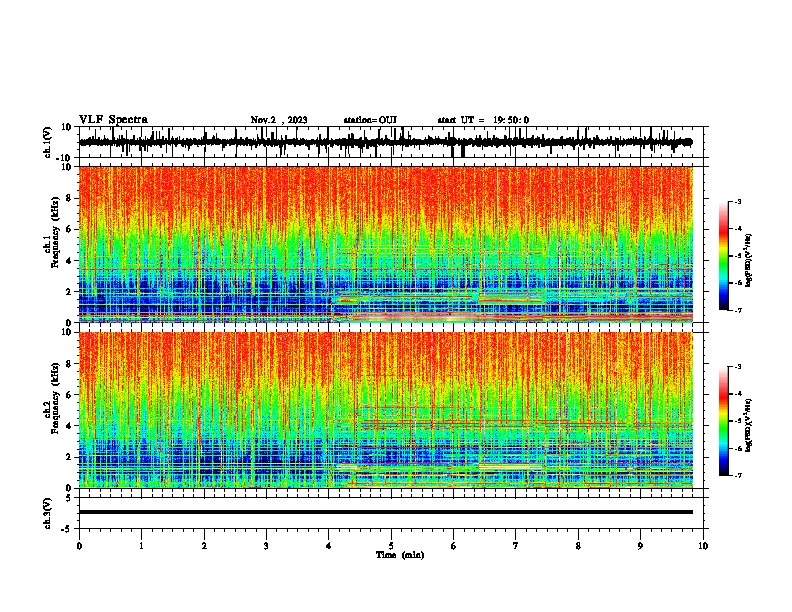Click the "-3" label on ch.2 color scale
The width and height of the screenshot is (792, 612).
737,367
